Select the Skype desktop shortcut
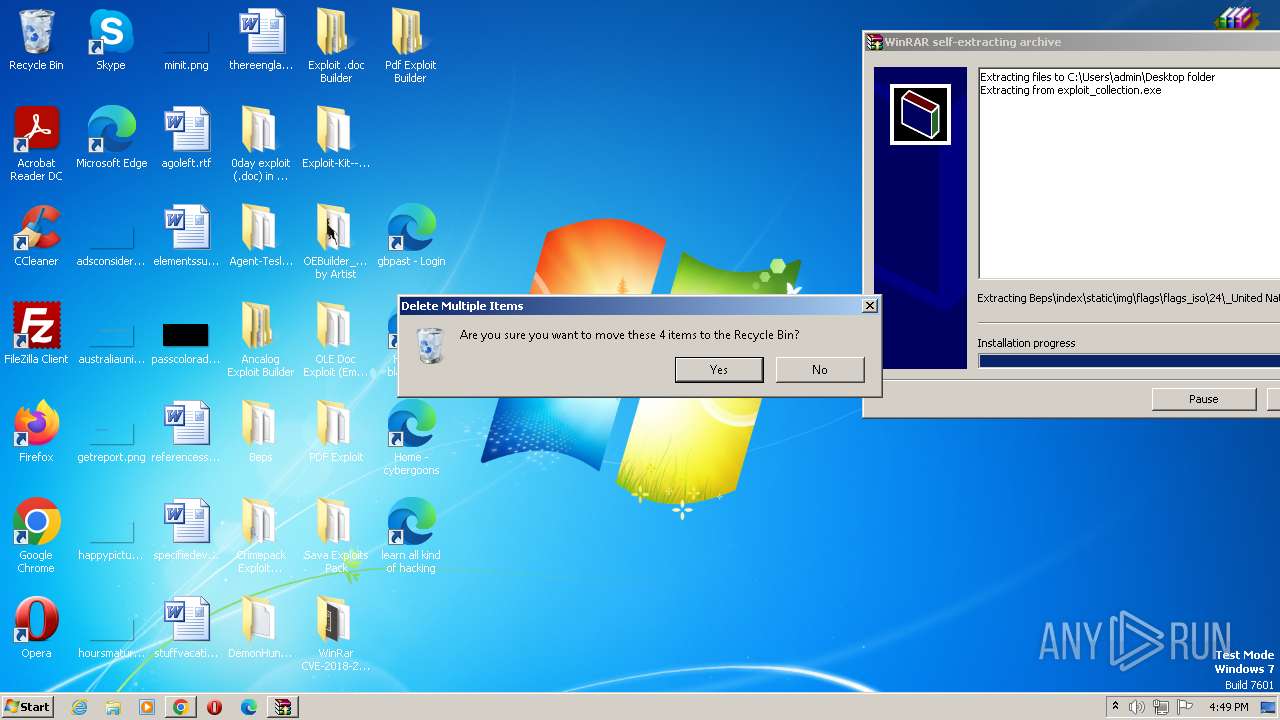The image size is (1280, 720). point(111,41)
